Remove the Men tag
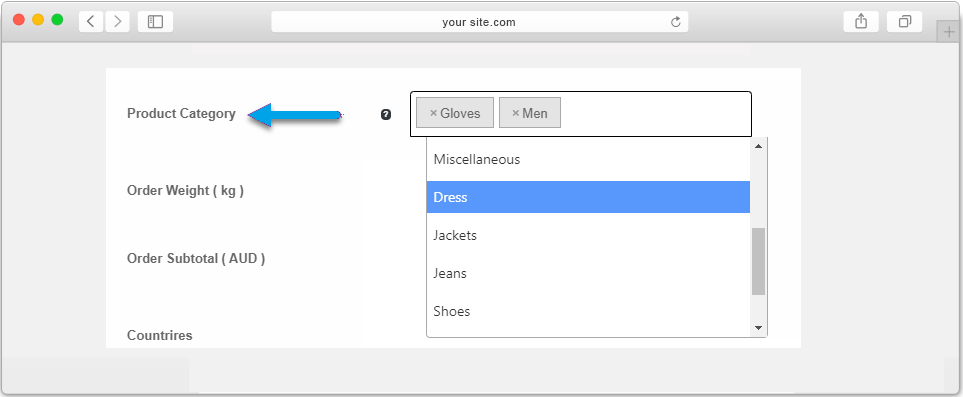Image resolution: width=963 pixels, height=397 pixels. pos(516,113)
